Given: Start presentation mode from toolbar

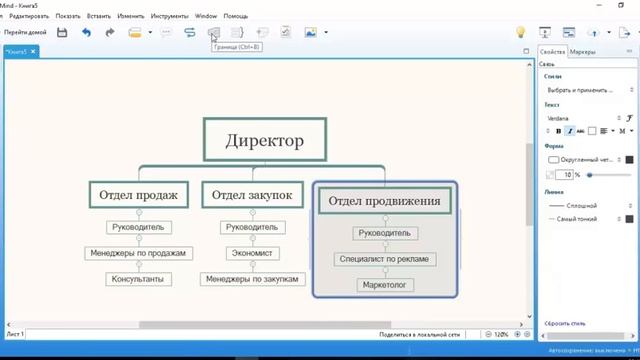Looking at the screenshot, I should coord(545,32).
